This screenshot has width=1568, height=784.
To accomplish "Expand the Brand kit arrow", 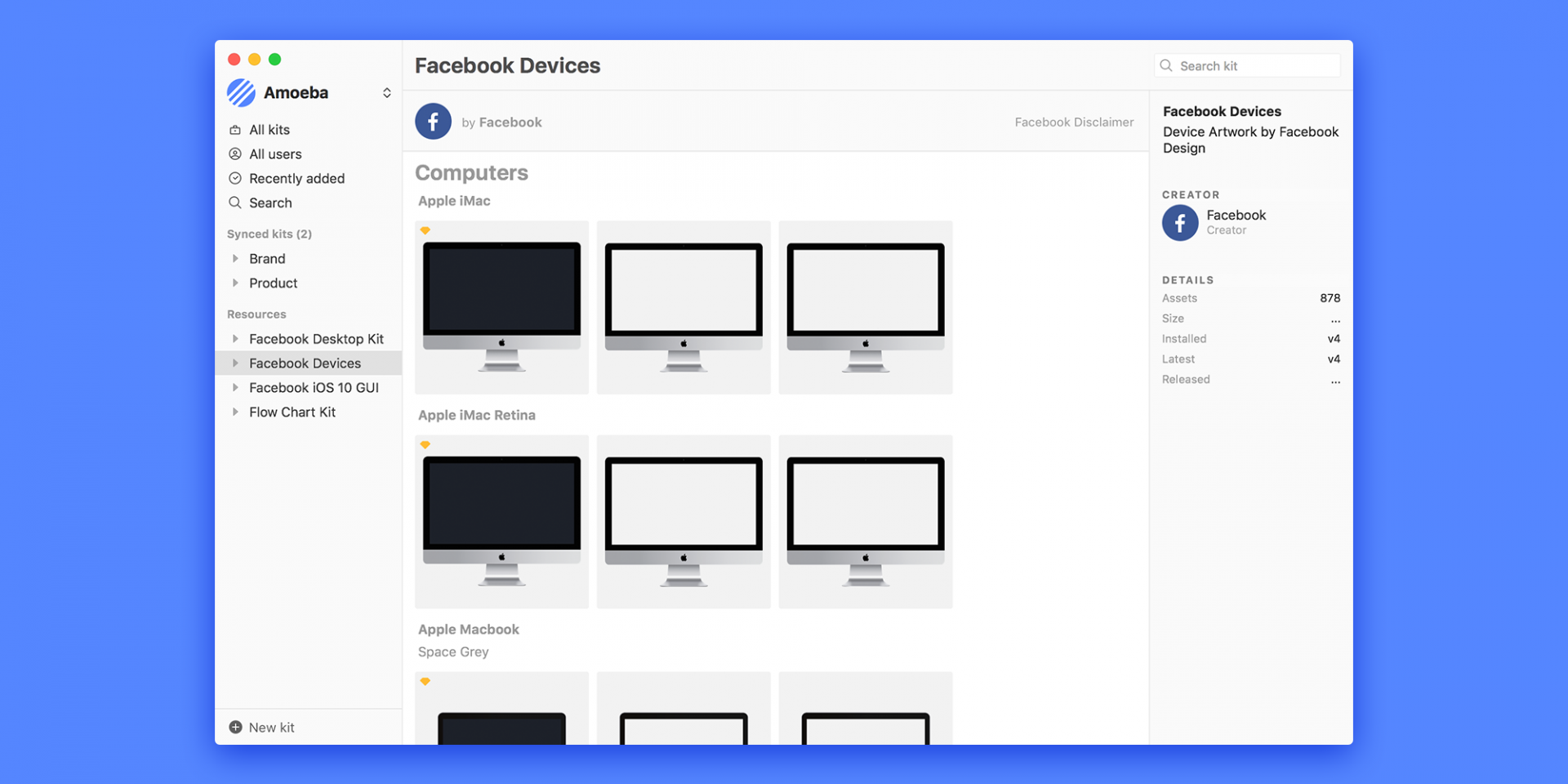I will pos(235,259).
